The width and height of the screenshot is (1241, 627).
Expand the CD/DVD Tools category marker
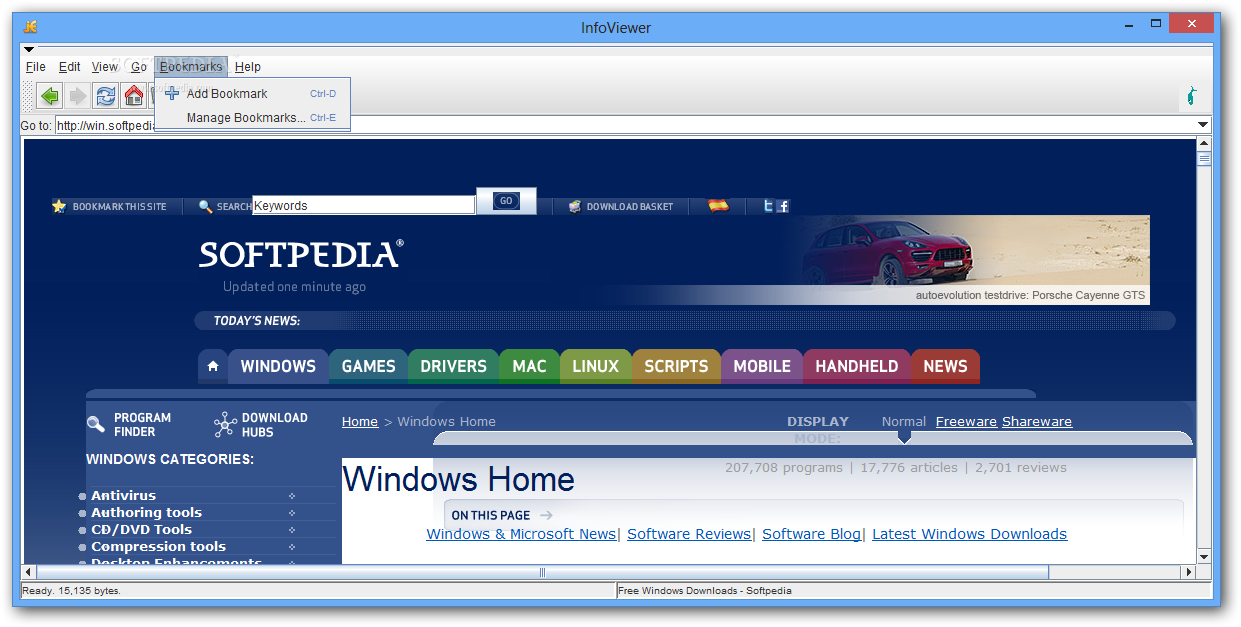[292, 530]
